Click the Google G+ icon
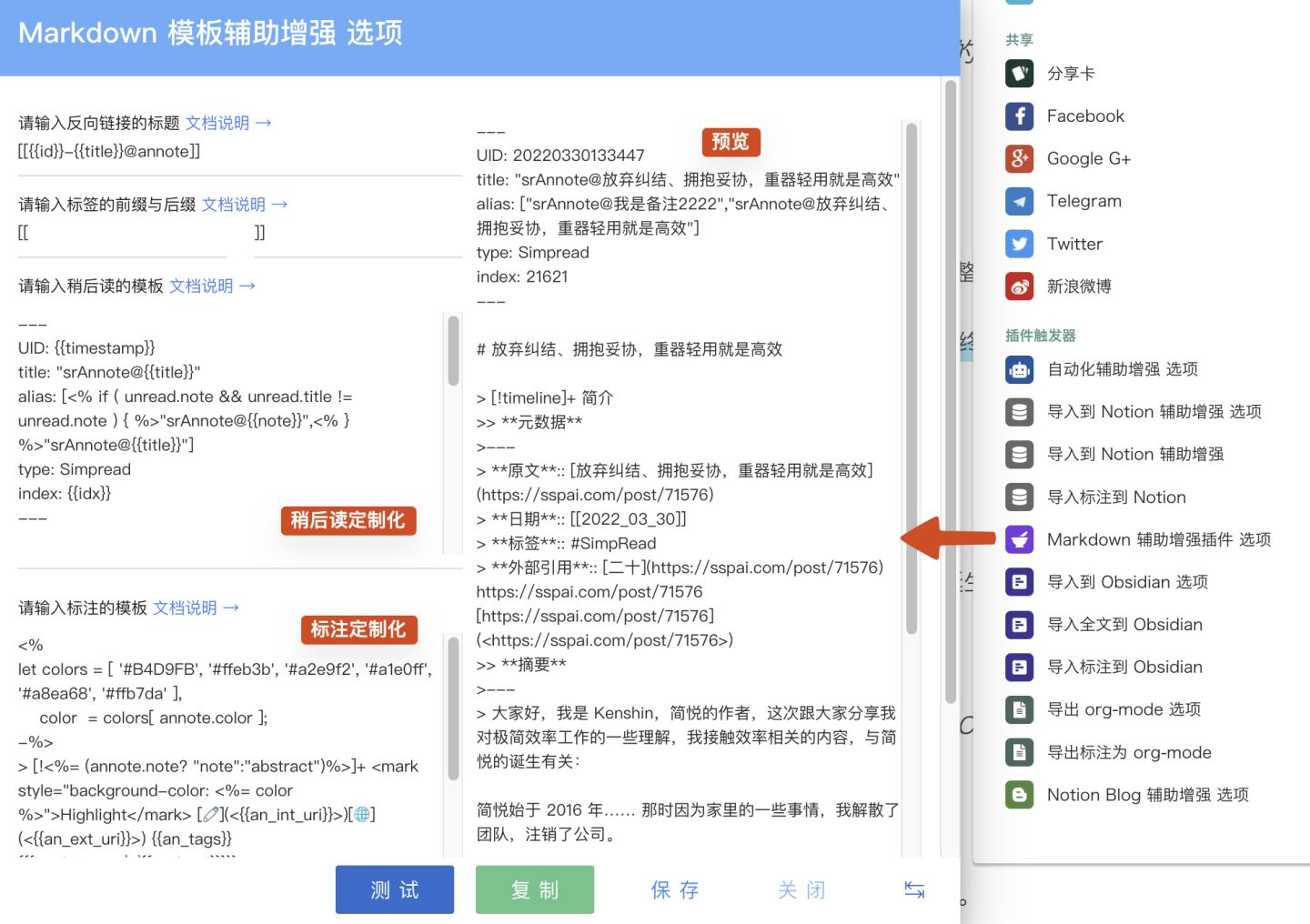Image resolution: width=1310 pixels, height=924 pixels. pos(1019,158)
